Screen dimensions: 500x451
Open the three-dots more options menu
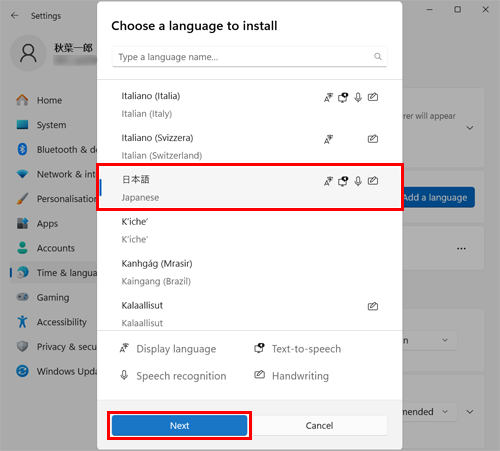tap(461, 248)
